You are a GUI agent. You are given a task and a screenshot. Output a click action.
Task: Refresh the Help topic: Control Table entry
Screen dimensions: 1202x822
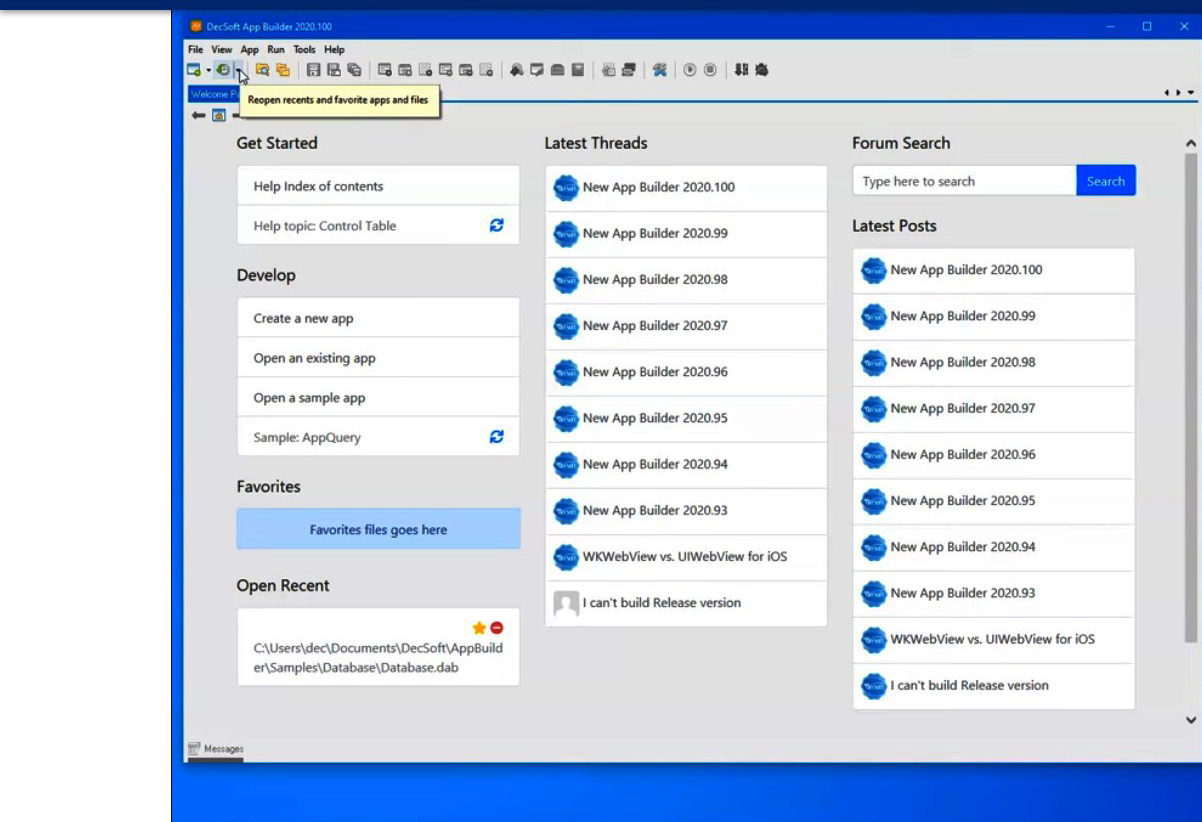[x=497, y=225]
